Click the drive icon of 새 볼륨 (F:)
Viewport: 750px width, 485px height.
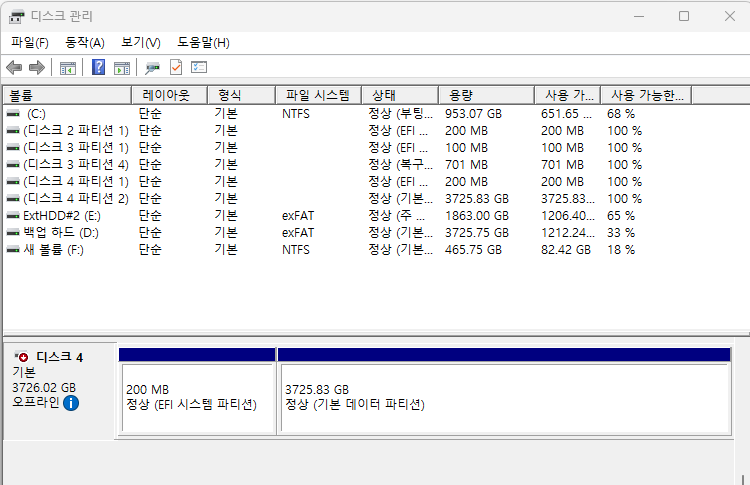click(x=13, y=250)
